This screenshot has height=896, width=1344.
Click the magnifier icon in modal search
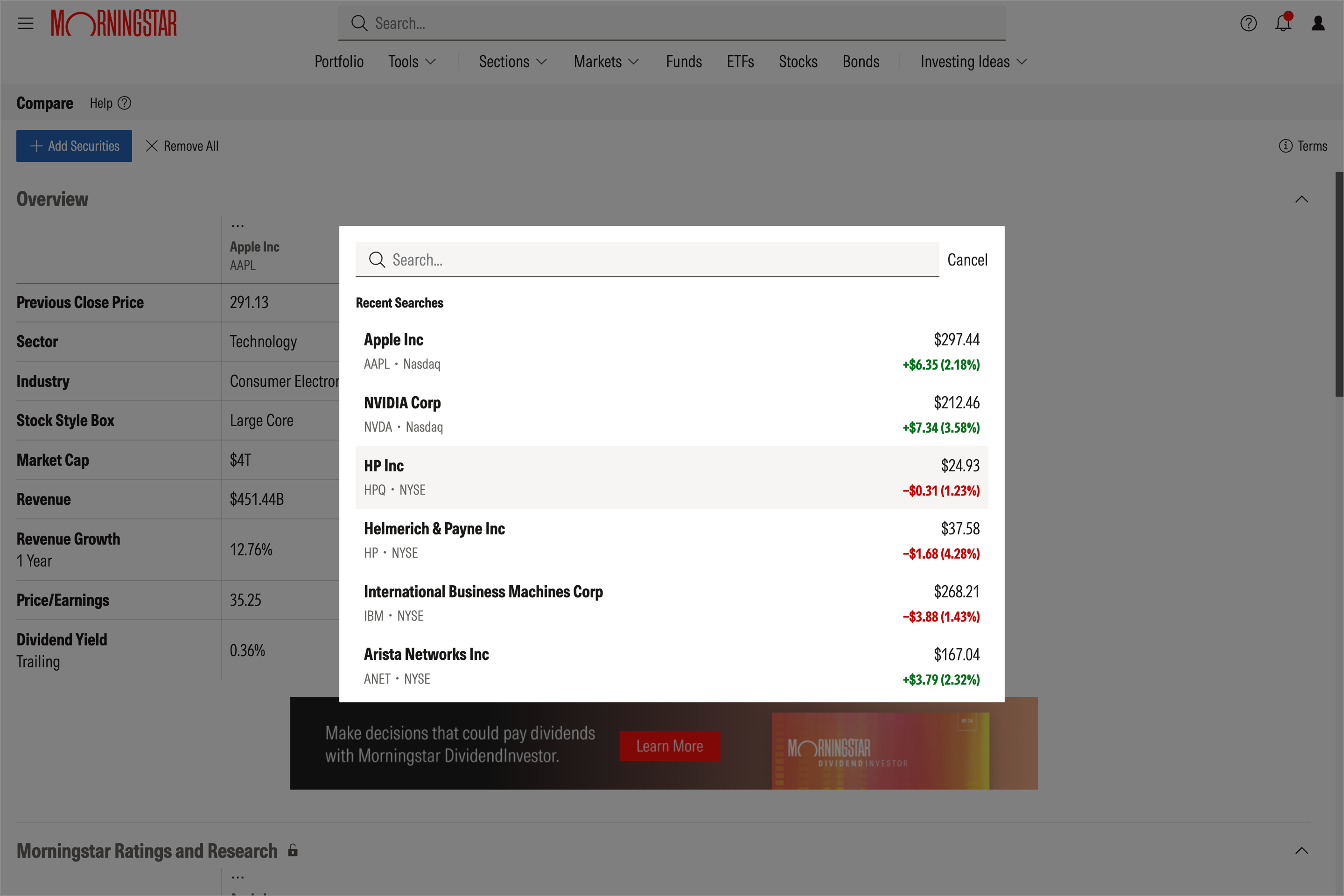[377, 260]
